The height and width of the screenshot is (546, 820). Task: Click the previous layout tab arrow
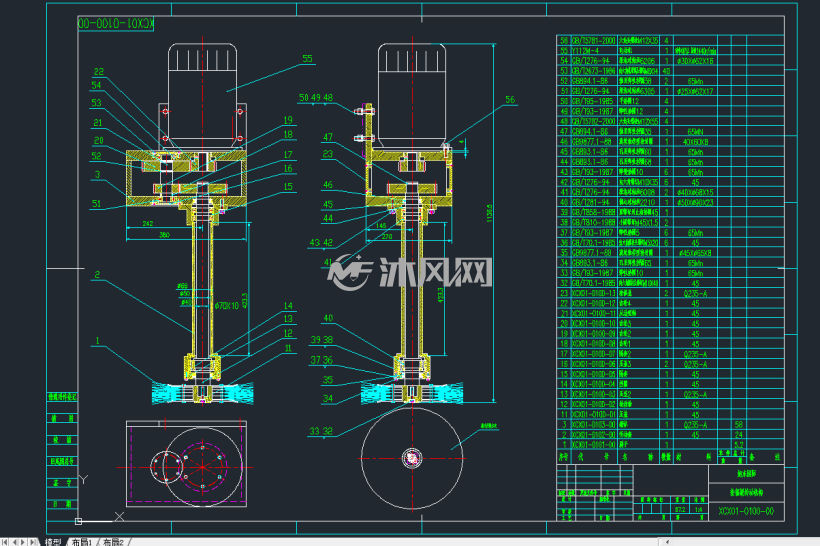pos(14,542)
